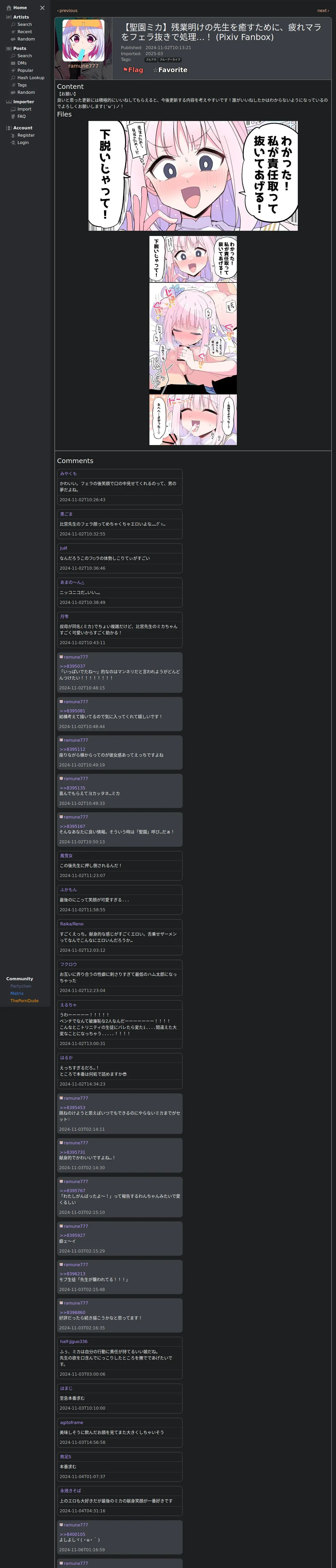Click timestamp 2024-11-03T03:00:06
The height and width of the screenshot is (1568, 336).
pos(82,1374)
